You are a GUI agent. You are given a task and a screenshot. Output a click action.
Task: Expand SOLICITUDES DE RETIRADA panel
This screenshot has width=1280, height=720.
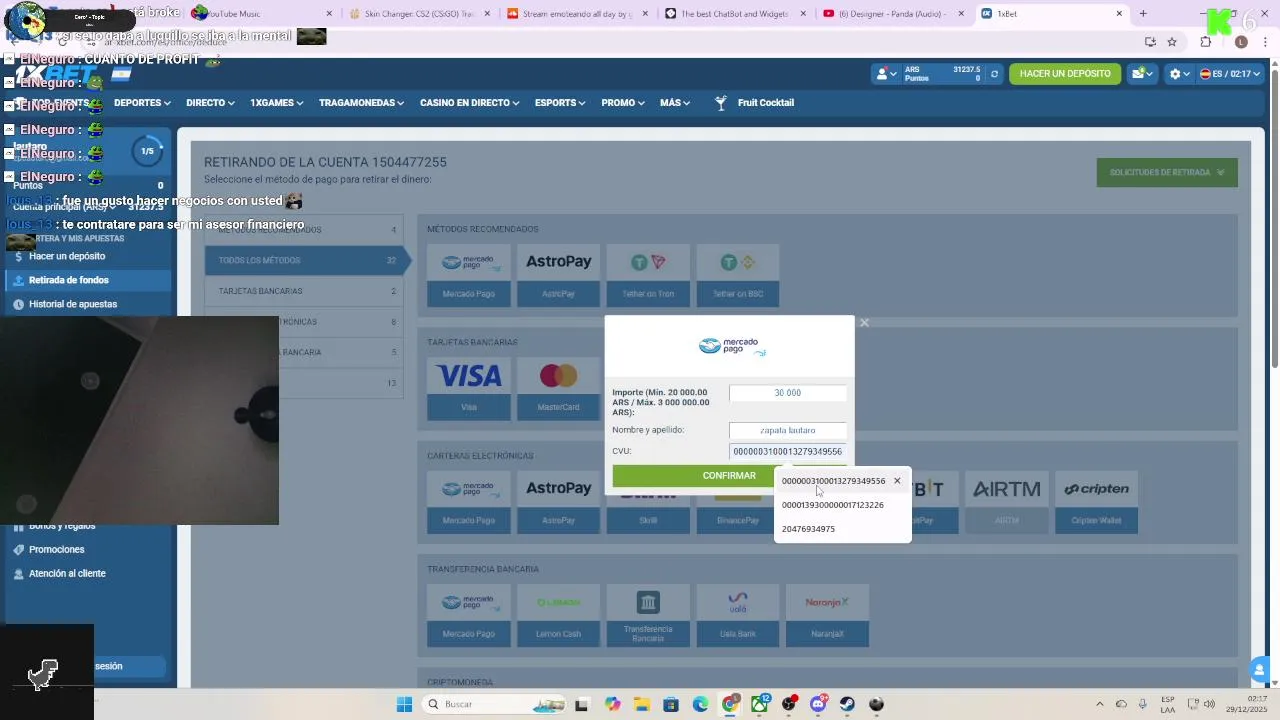point(1167,172)
